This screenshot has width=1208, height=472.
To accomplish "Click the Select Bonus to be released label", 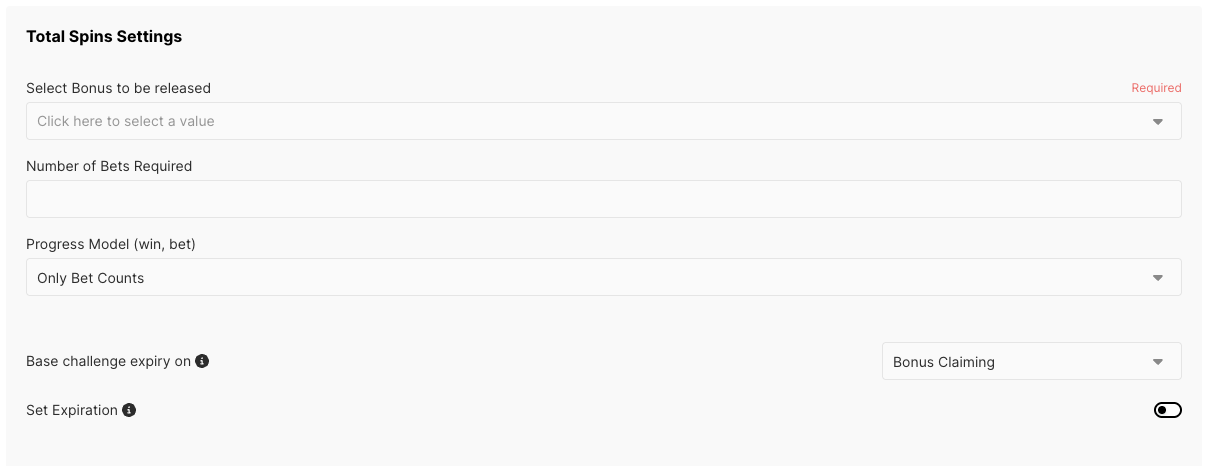I will (118, 88).
